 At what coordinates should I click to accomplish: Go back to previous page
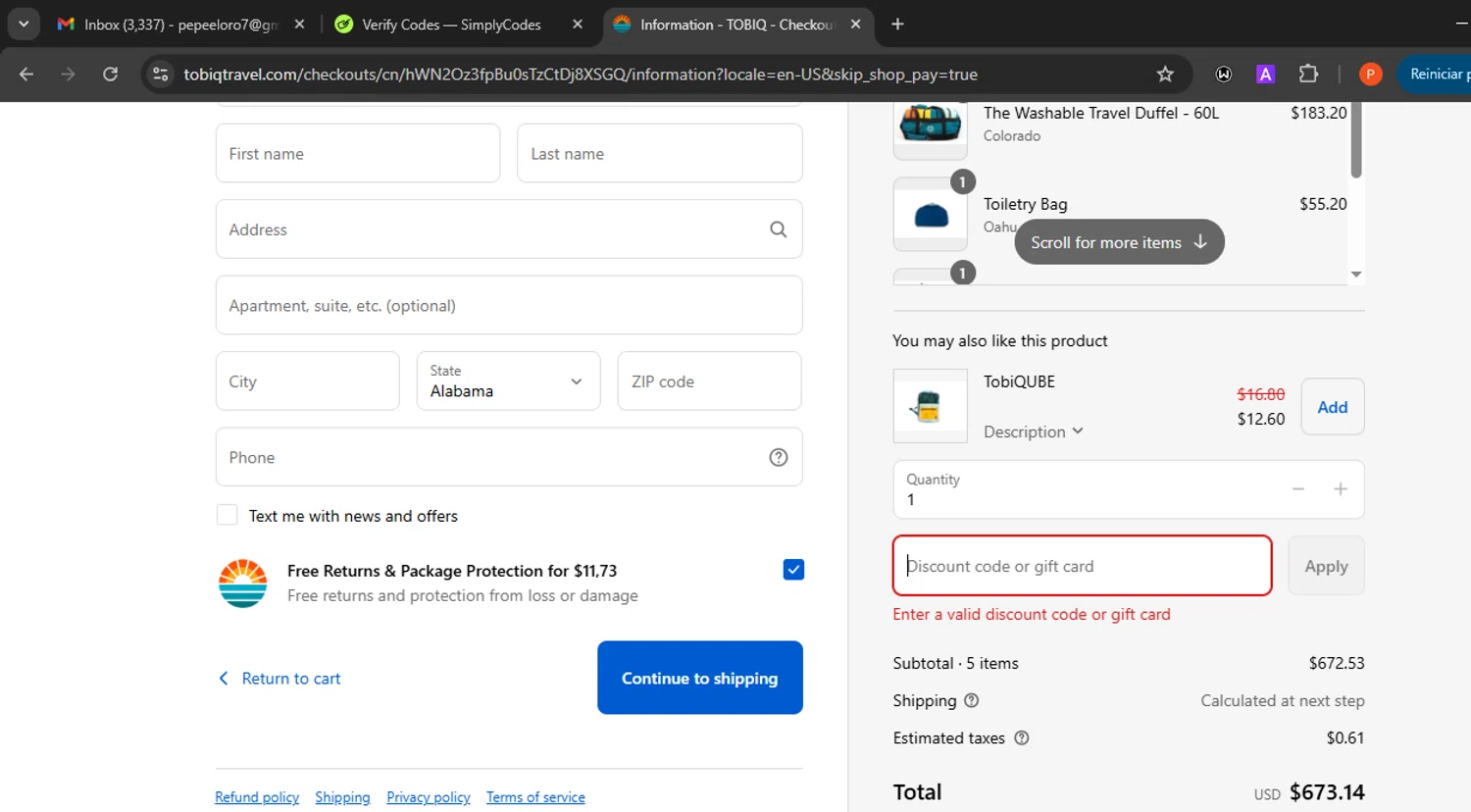pos(26,75)
